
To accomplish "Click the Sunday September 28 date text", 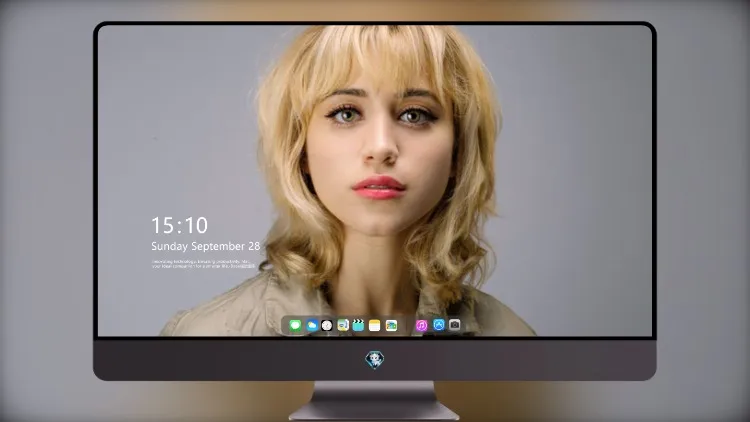I will (x=206, y=246).
